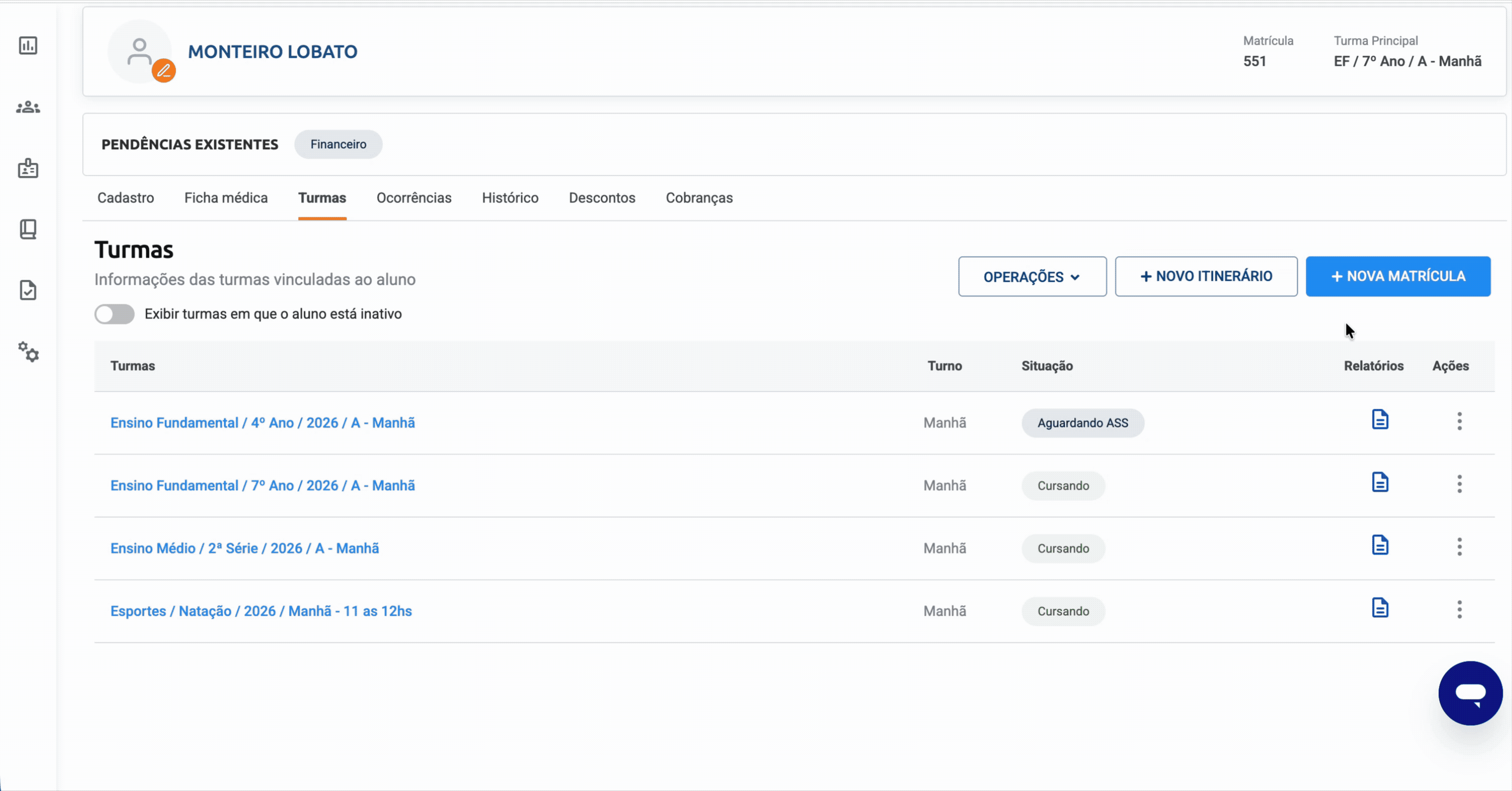
Task: Open the chat support bubble
Action: click(1470, 693)
